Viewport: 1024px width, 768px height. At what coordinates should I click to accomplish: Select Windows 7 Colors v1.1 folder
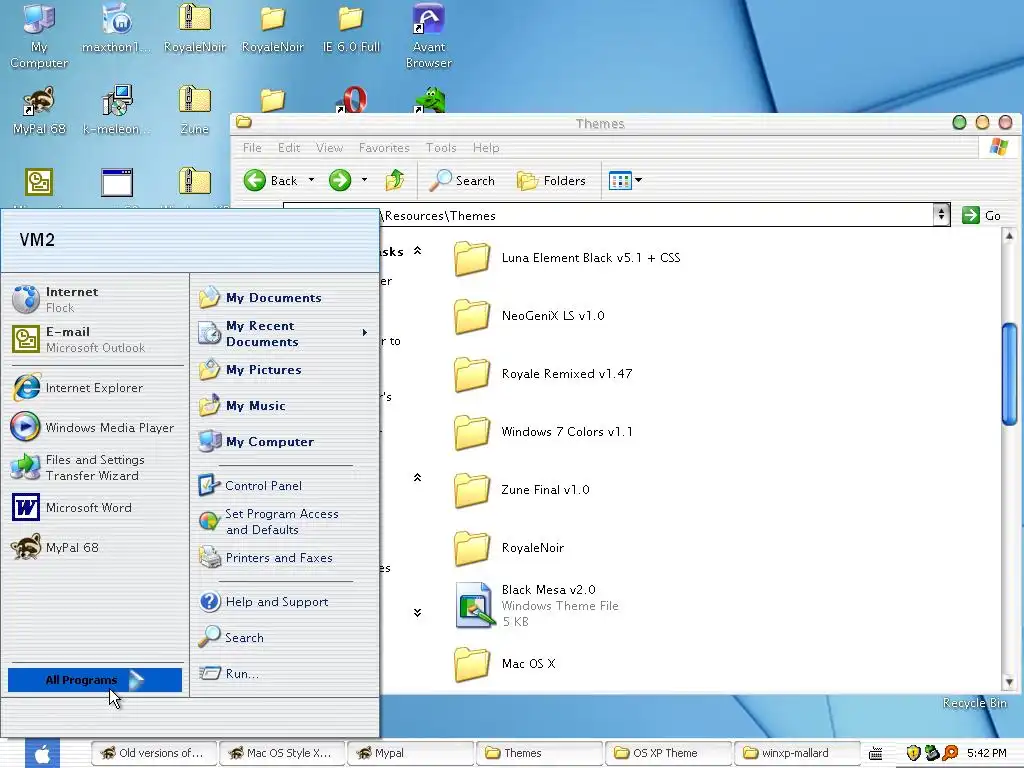(543, 432)
